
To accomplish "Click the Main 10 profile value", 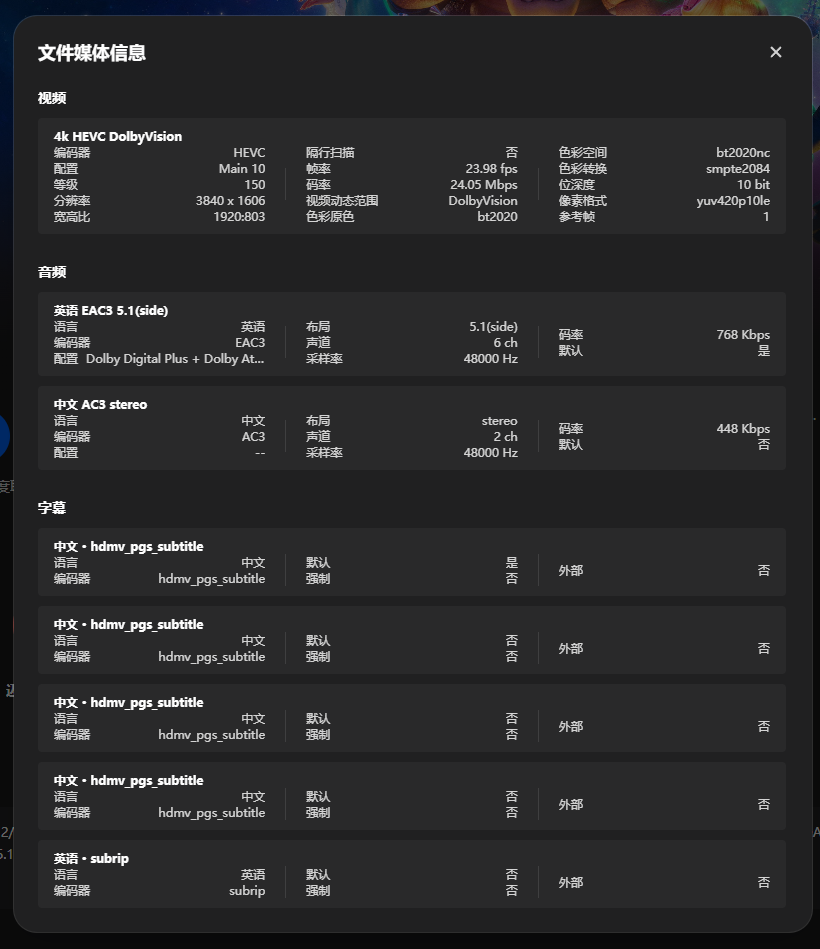I will point(242,169).
